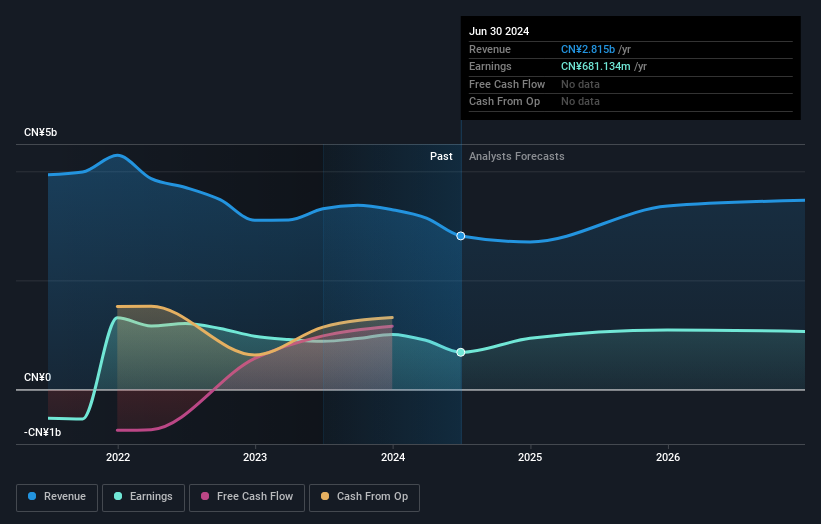Viewport: 821px width, 524px height.
Task: Click the pink Free Cash Flow legend dot
Action: pyautogui.click(x=205, y=496)
